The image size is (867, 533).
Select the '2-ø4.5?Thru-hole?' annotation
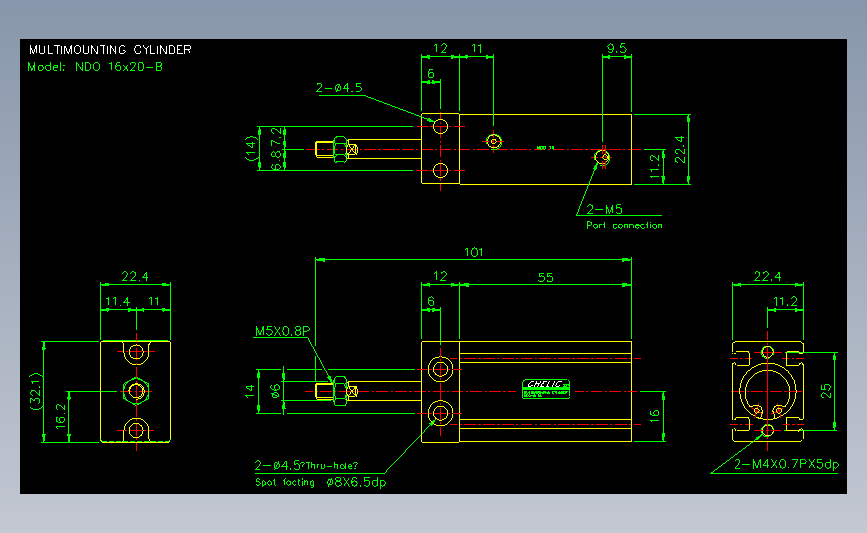[x=306, y=466]
